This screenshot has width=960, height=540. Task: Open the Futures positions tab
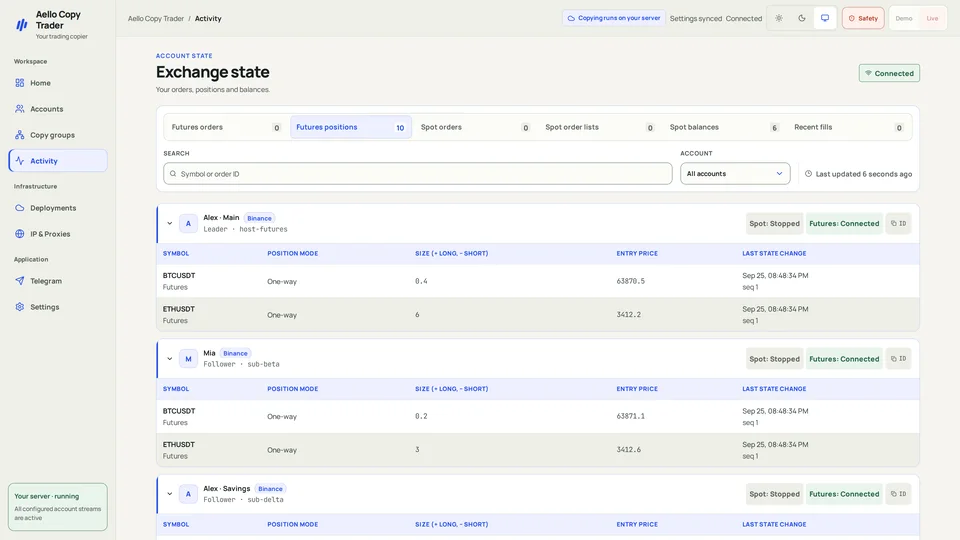pos(351,127)
